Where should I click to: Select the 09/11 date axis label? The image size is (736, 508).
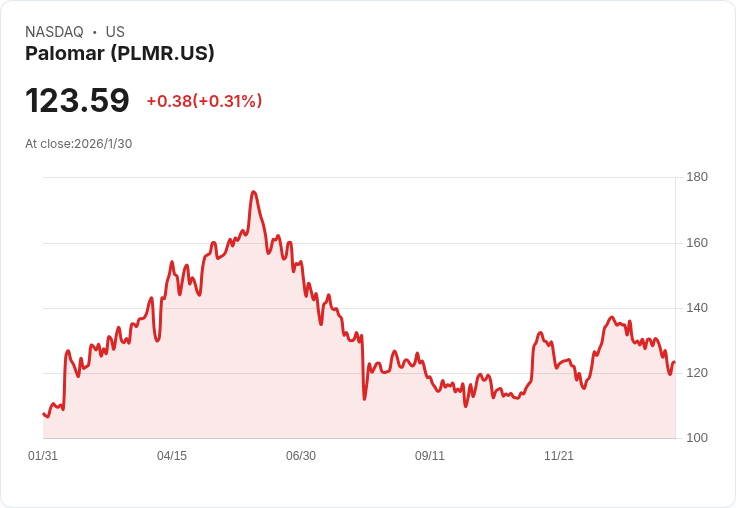429,455
